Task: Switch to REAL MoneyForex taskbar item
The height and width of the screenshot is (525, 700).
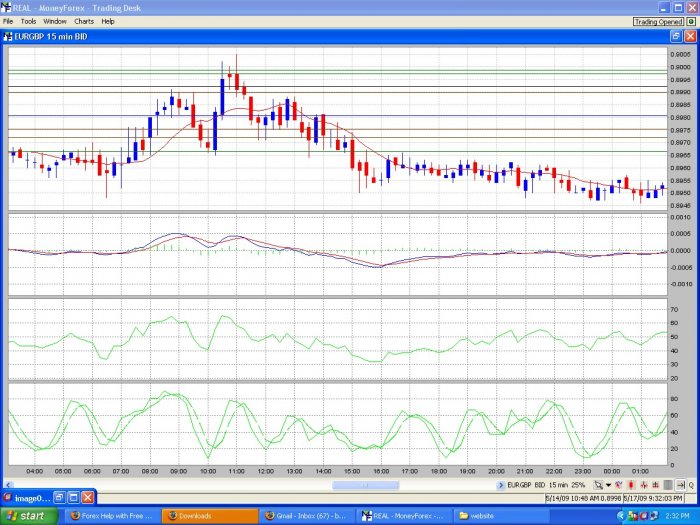Action: click(x=404, y=516)
